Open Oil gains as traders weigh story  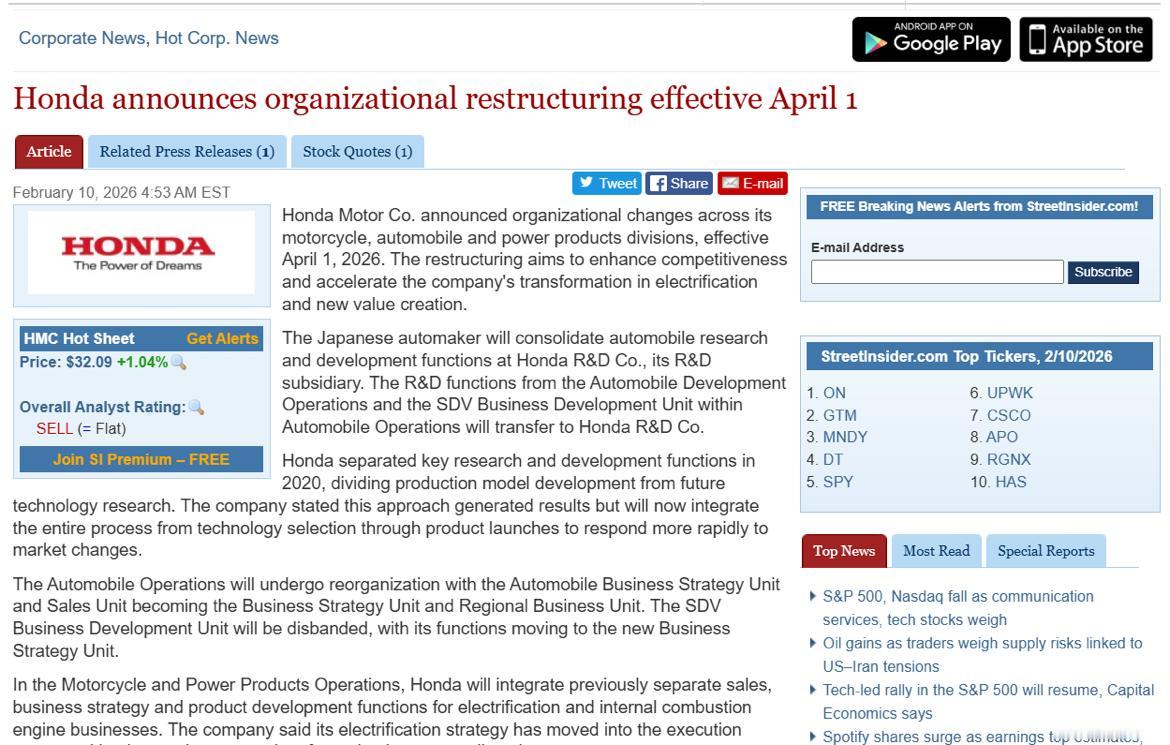[982, 655]
